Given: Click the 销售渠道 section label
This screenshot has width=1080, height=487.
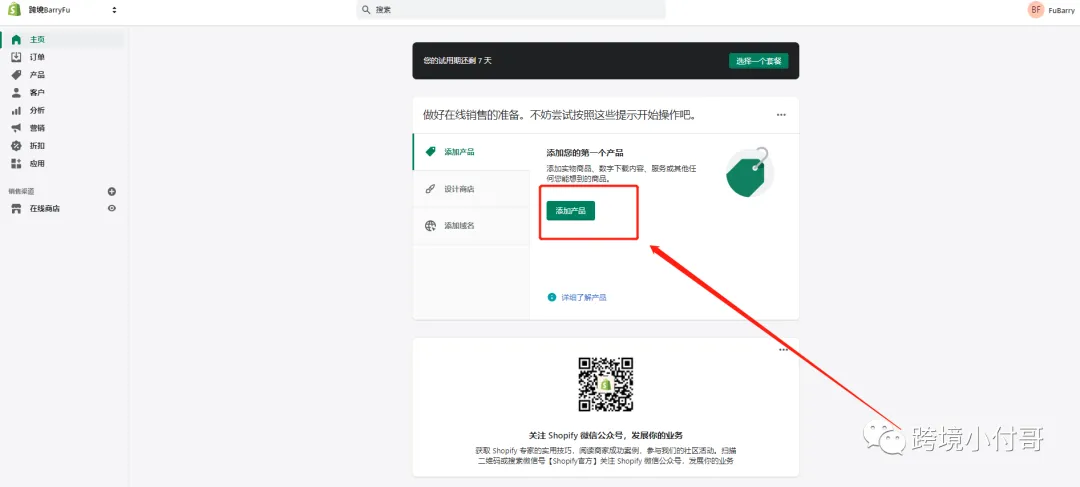Looking at the screenshot, I should pyautogui.click(x=21, y=191).
